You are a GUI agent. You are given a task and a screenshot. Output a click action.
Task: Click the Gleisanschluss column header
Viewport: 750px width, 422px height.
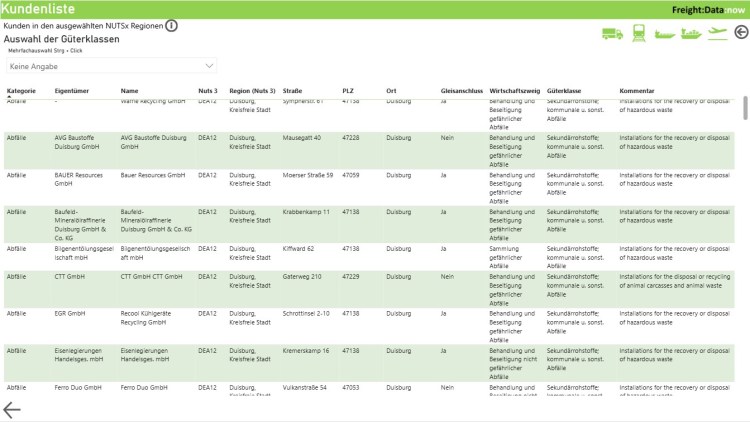point(460,91)
